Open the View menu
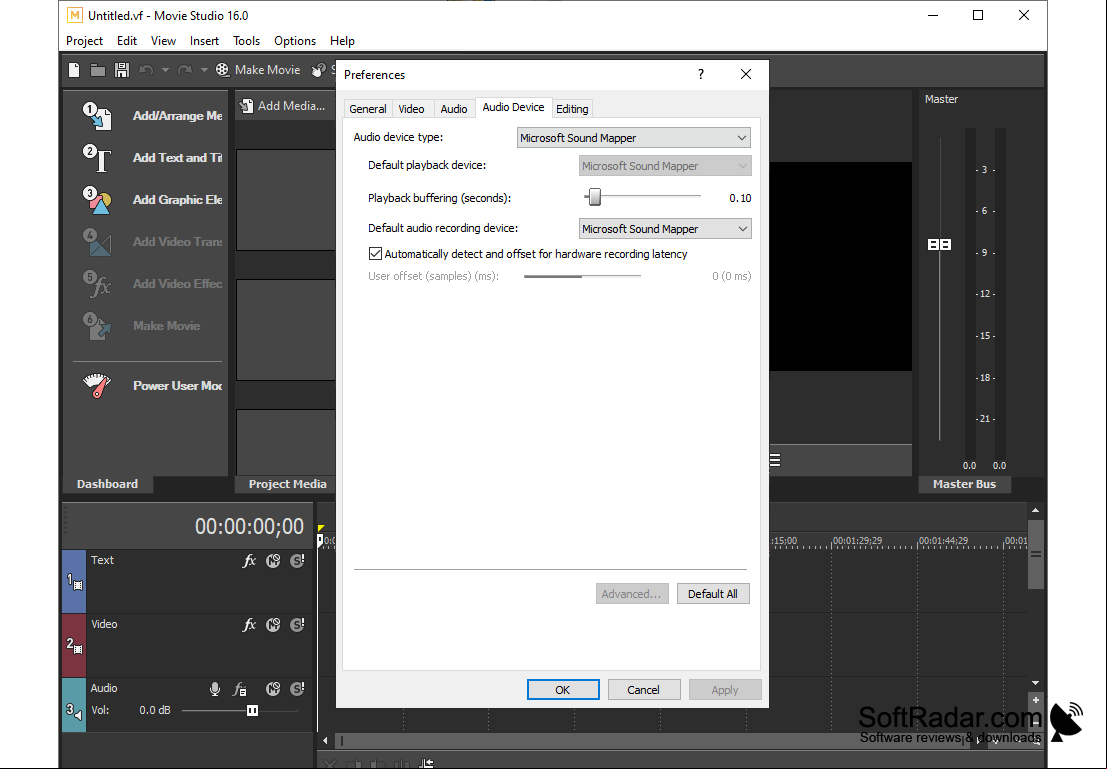1107x769 pixels. click(x=163, y=41)
